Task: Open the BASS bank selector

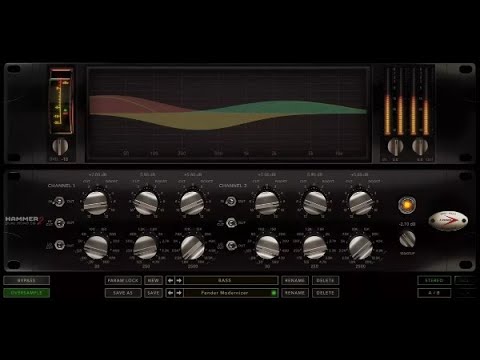Action: click(x=231, y=280)
